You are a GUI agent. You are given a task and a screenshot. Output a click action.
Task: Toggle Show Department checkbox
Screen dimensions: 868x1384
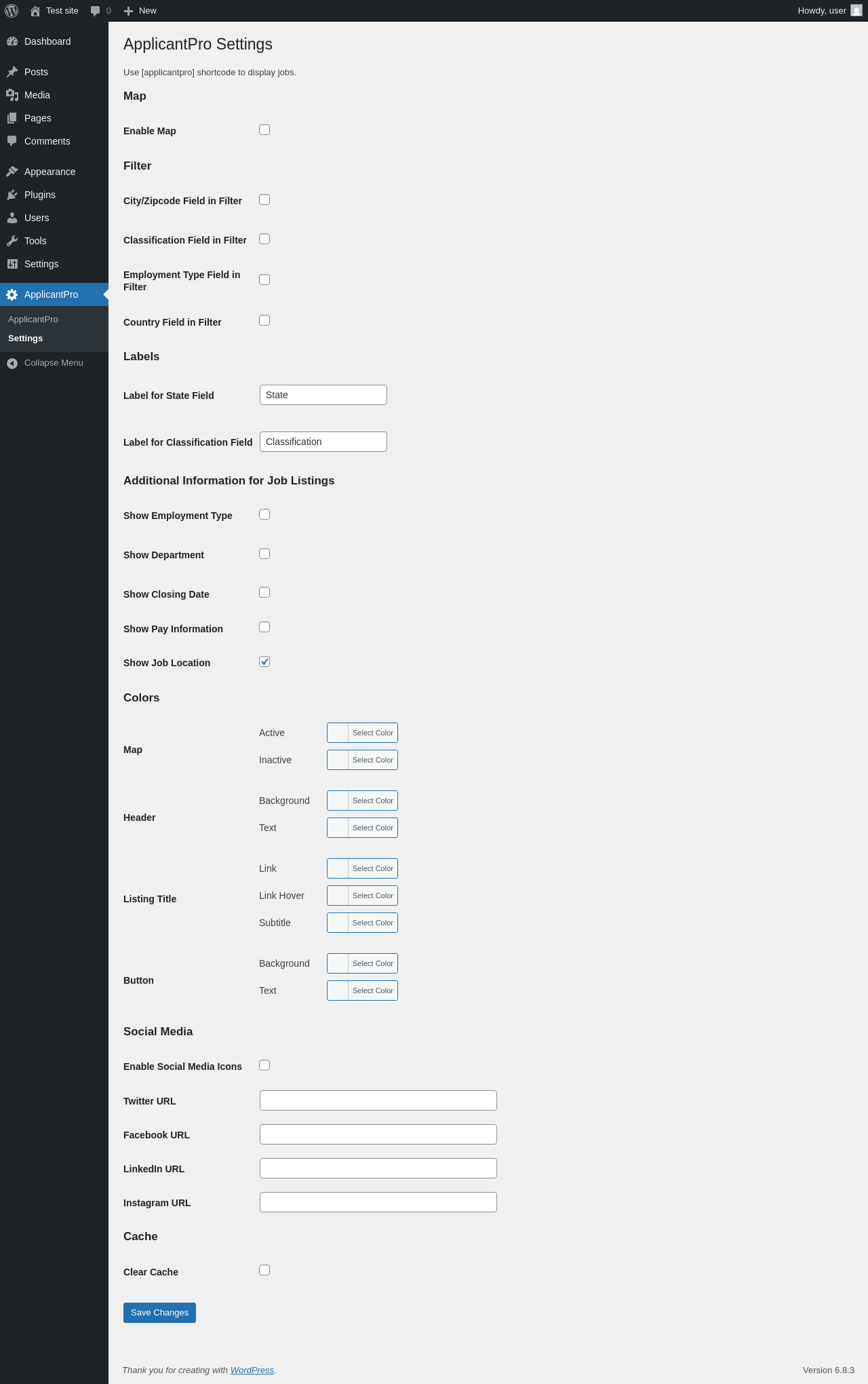point(264,554)
